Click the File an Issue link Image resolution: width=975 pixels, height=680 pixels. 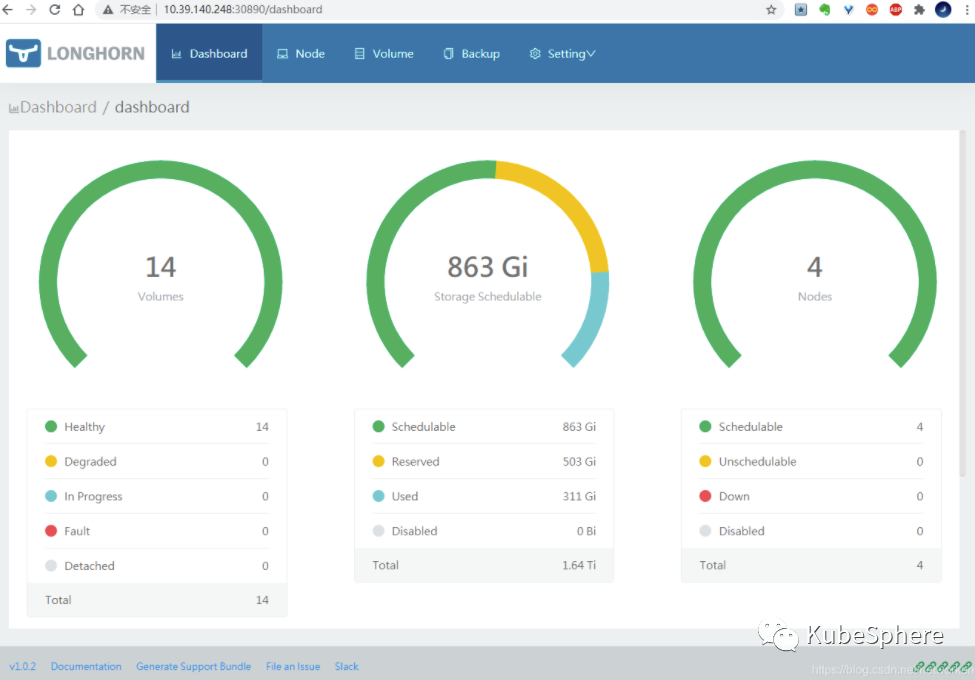pos(292,666)
